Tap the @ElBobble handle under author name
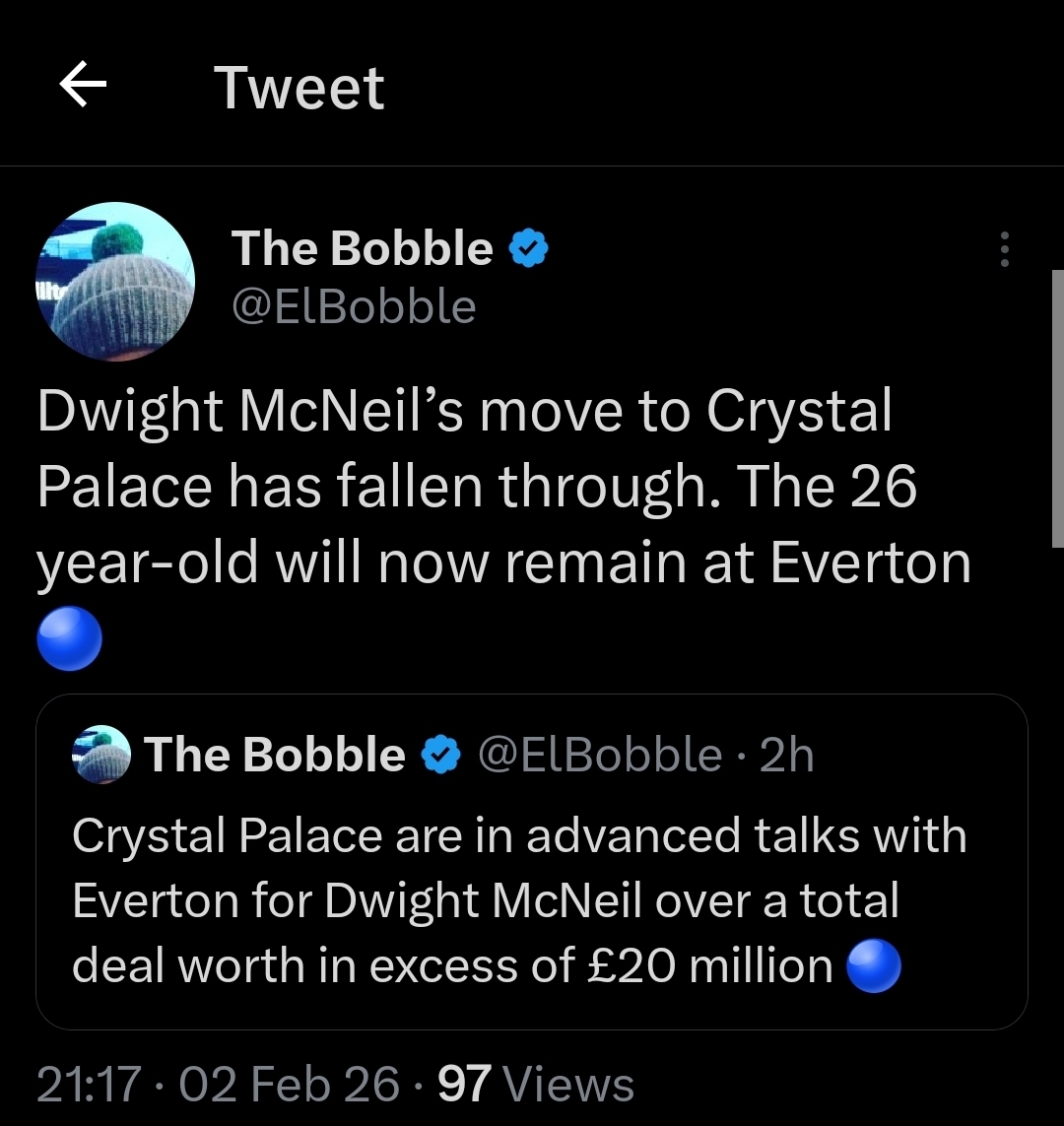The image size is (1064, 1126). (x=353, y=306)
